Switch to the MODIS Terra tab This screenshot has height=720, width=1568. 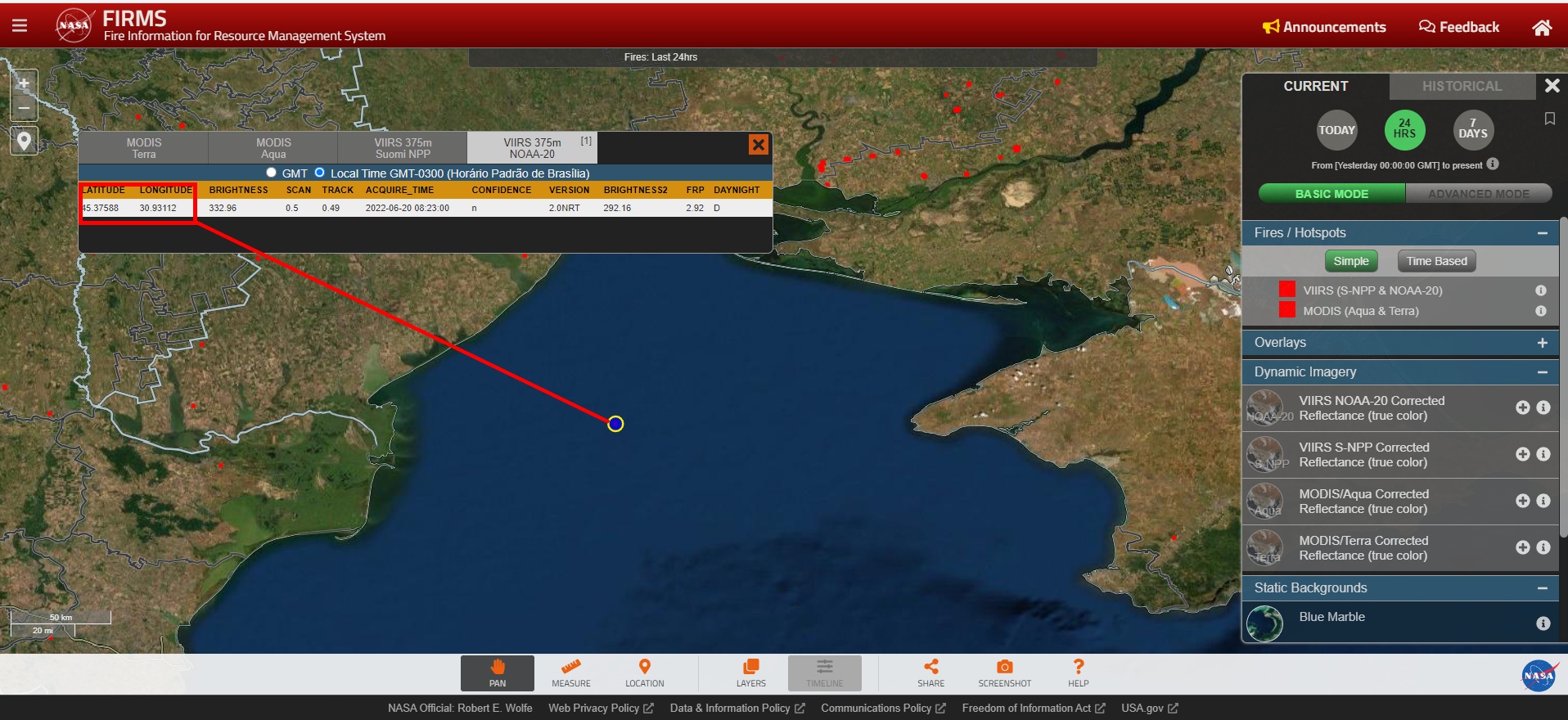[x=143, y=148]
